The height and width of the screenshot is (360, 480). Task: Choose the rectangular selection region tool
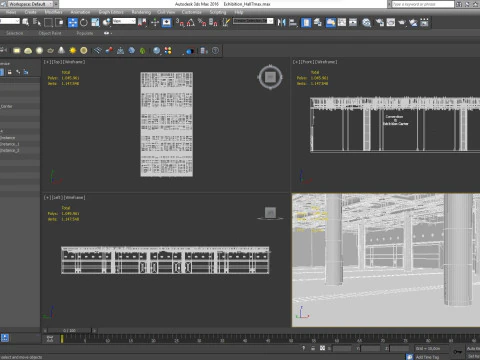pyautogui.click(x=48, y=22)
